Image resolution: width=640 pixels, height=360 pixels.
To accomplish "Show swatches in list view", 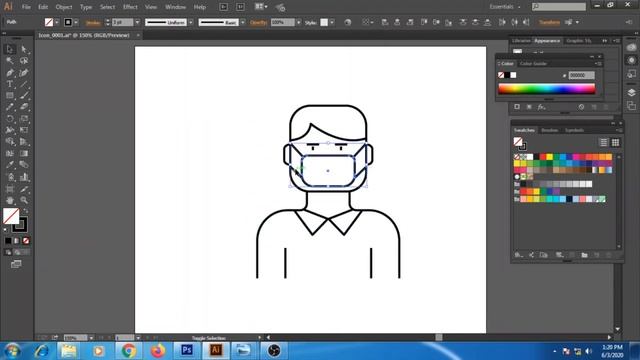I will click(603, 142).
